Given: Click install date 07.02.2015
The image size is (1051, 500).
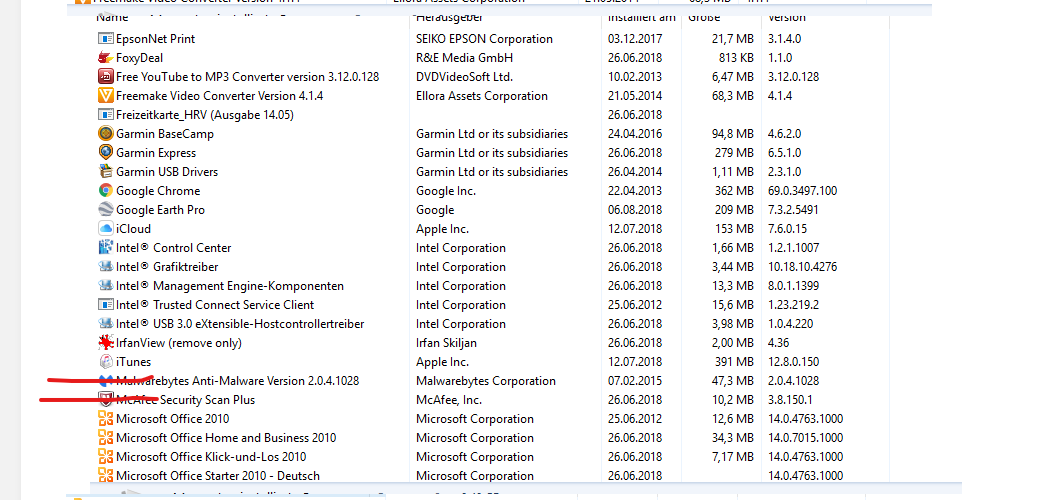Looking at the screenshot, I should click(x=635, y=381).
